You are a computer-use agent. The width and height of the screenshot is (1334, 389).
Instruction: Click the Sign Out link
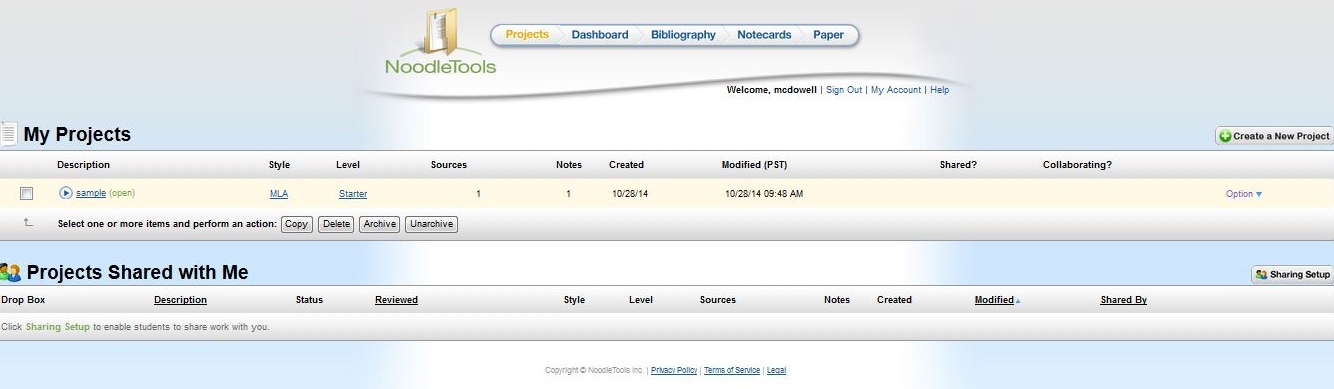pyautogui.click(x=844, y=90)
